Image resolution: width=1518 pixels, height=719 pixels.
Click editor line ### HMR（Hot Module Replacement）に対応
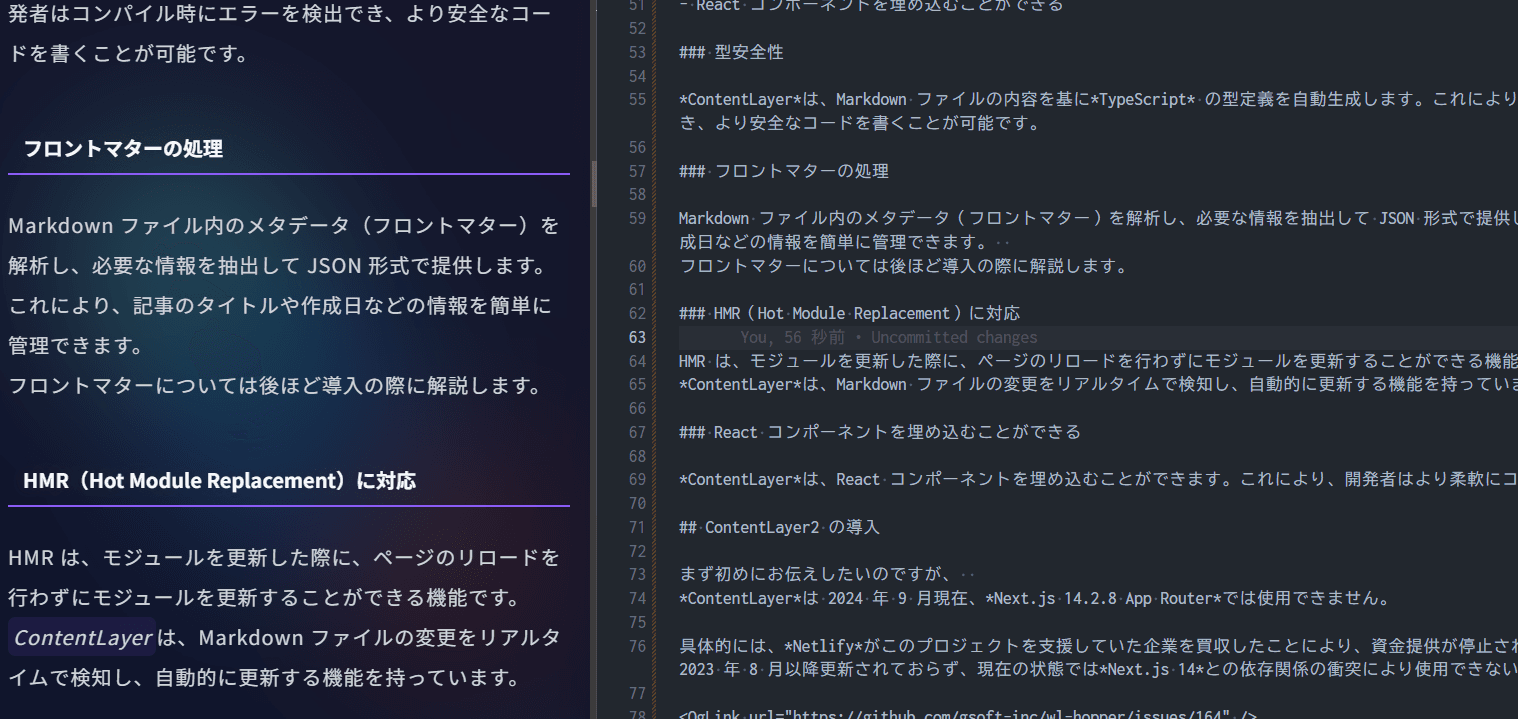click(x=849, y=314)
